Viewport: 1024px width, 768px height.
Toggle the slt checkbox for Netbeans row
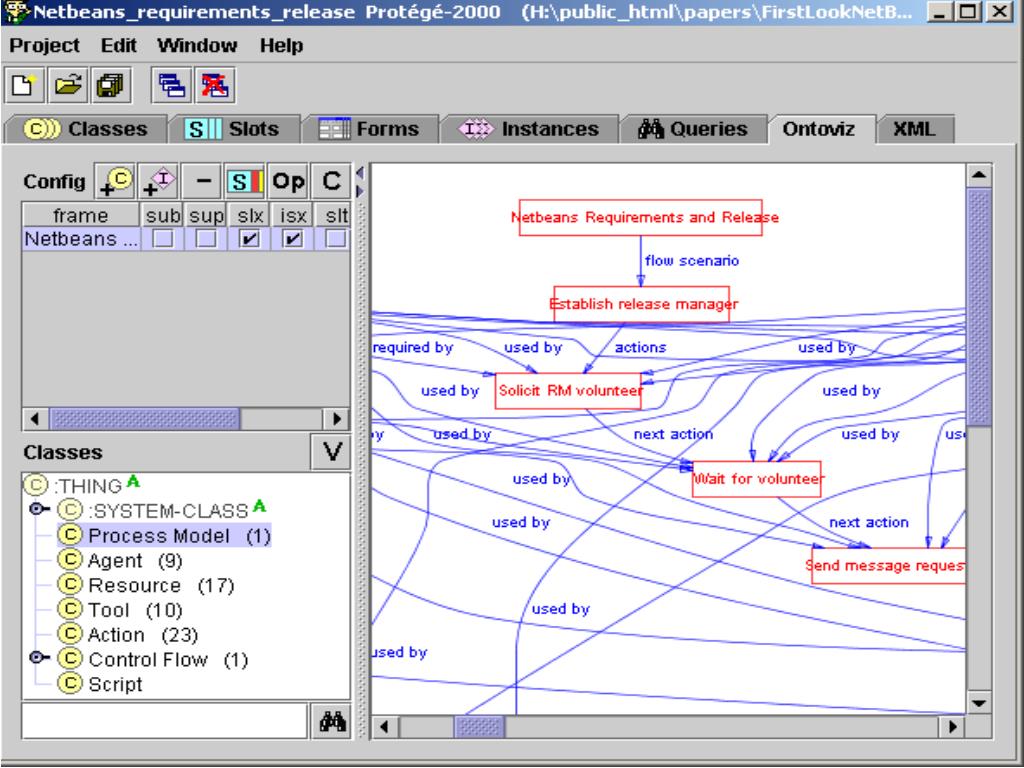click(x=336, y=239)
